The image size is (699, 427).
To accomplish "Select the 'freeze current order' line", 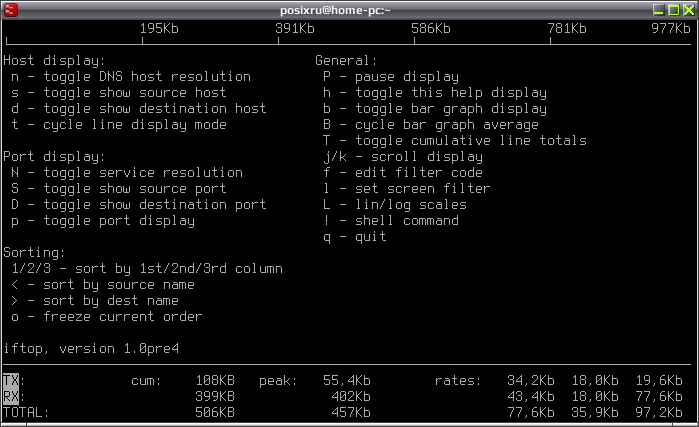I will pos(107,317).
